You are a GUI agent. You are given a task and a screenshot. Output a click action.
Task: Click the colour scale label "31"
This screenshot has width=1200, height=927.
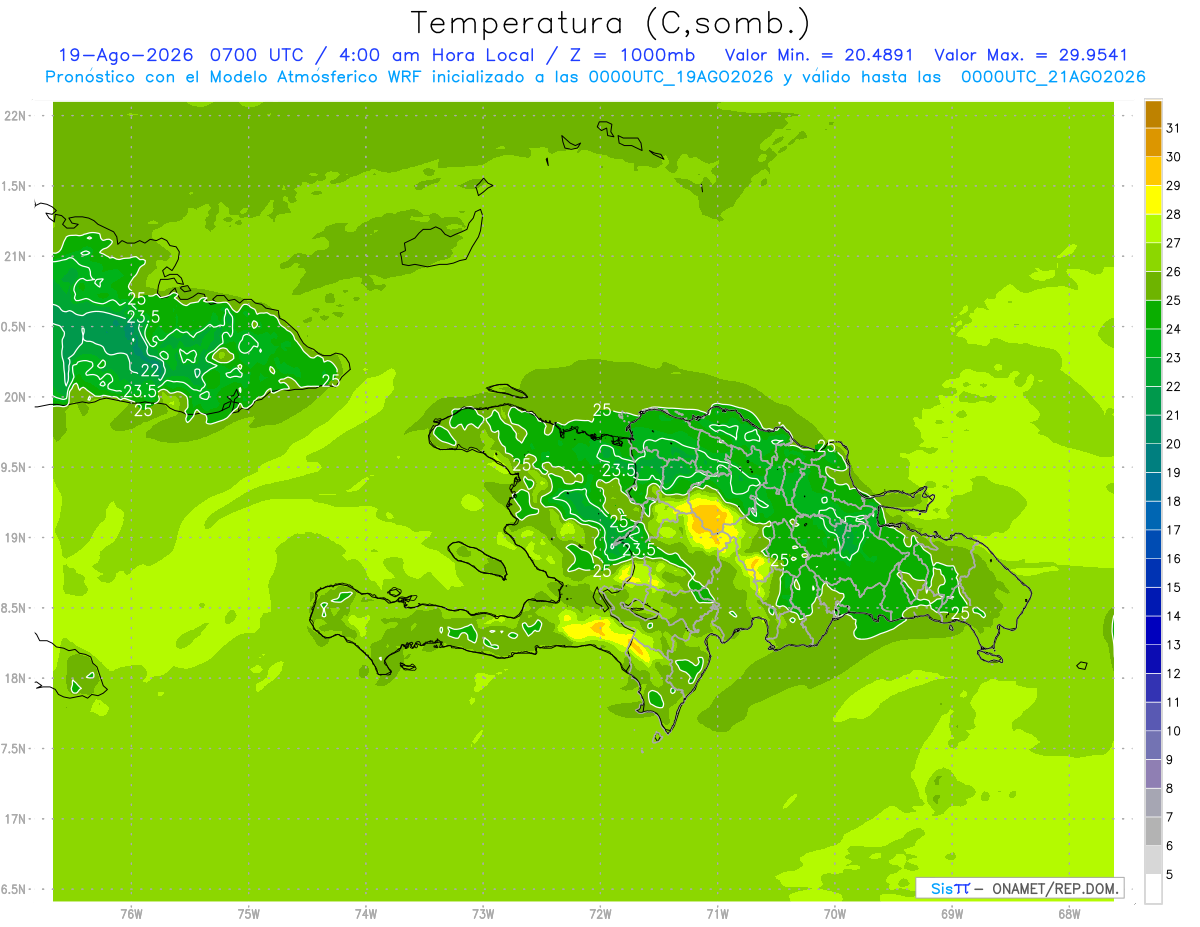coord(1173,128)
